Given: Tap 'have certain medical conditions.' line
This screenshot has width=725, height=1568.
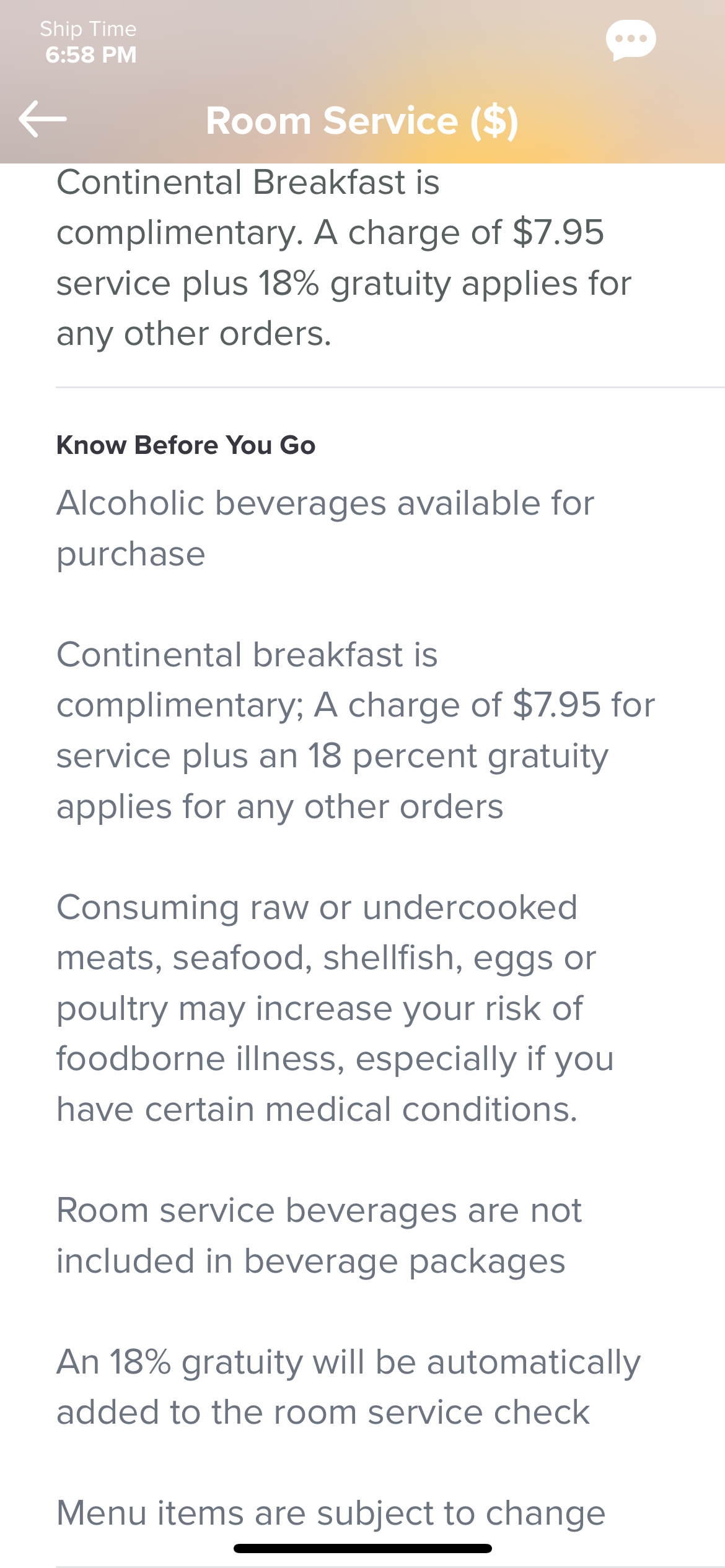Looking at the screenshot, I should [317, 1109].
